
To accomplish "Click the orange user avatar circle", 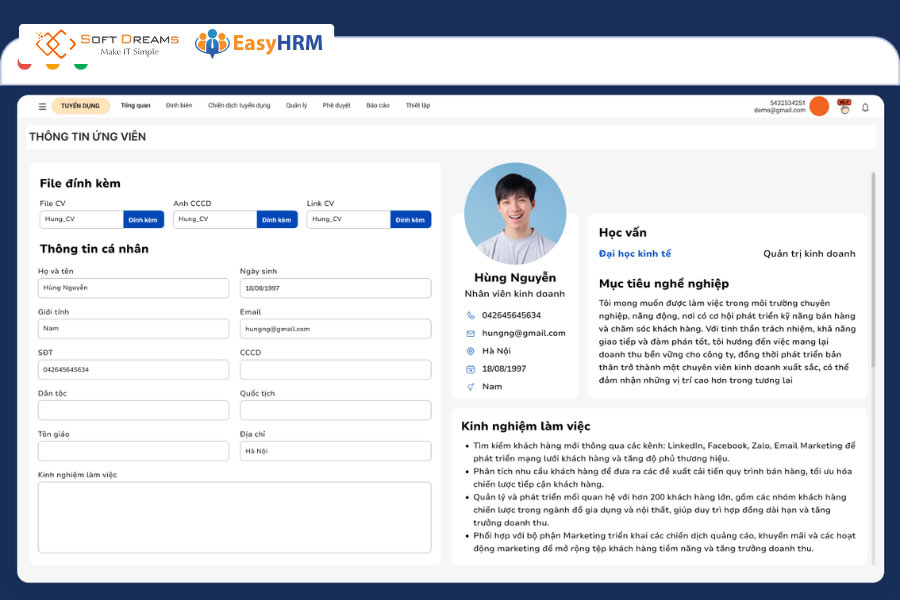I will coord(819,107).
